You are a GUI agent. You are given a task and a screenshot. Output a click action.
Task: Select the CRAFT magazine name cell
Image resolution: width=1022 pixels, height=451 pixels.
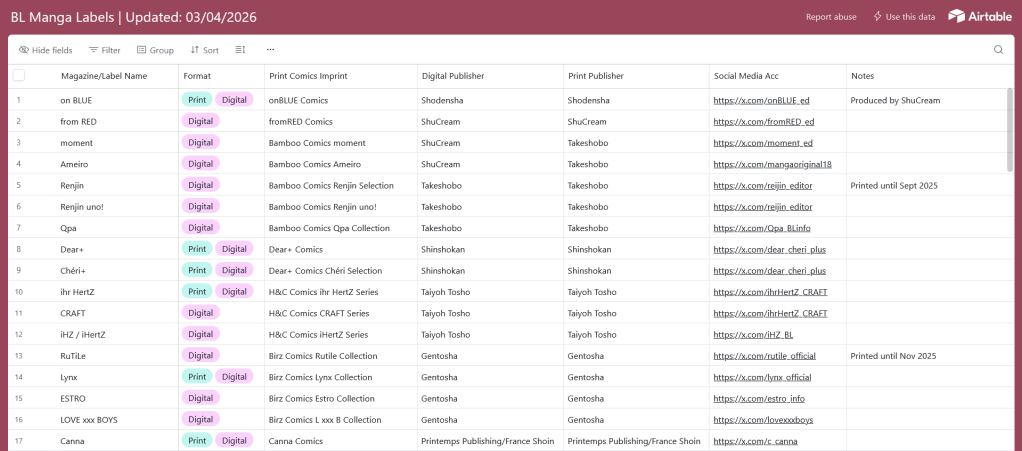pyautogui.click(x=73, y=313)
